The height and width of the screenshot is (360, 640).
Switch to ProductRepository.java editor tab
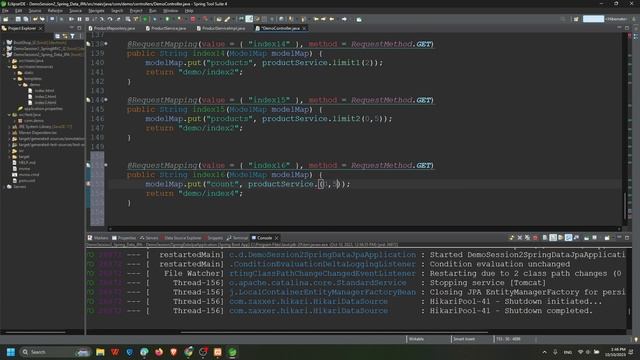[x=112, y=28]
